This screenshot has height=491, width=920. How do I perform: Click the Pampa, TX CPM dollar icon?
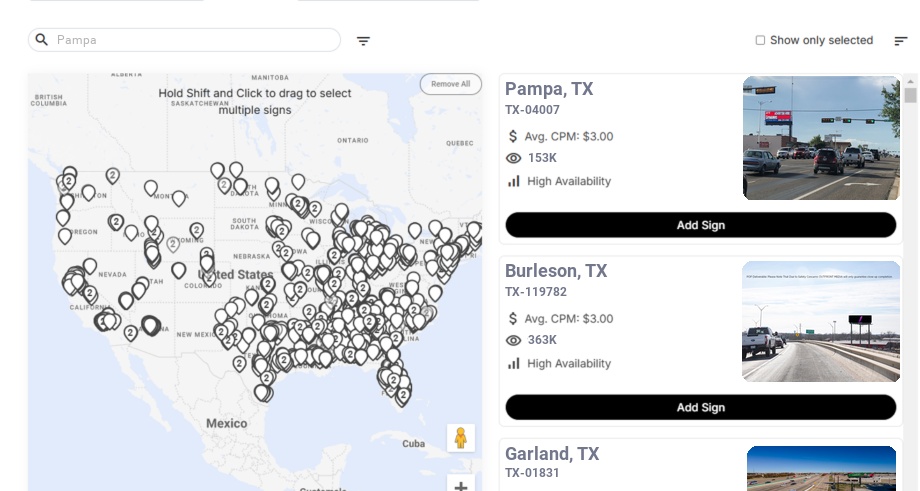(x=513, y=136)
